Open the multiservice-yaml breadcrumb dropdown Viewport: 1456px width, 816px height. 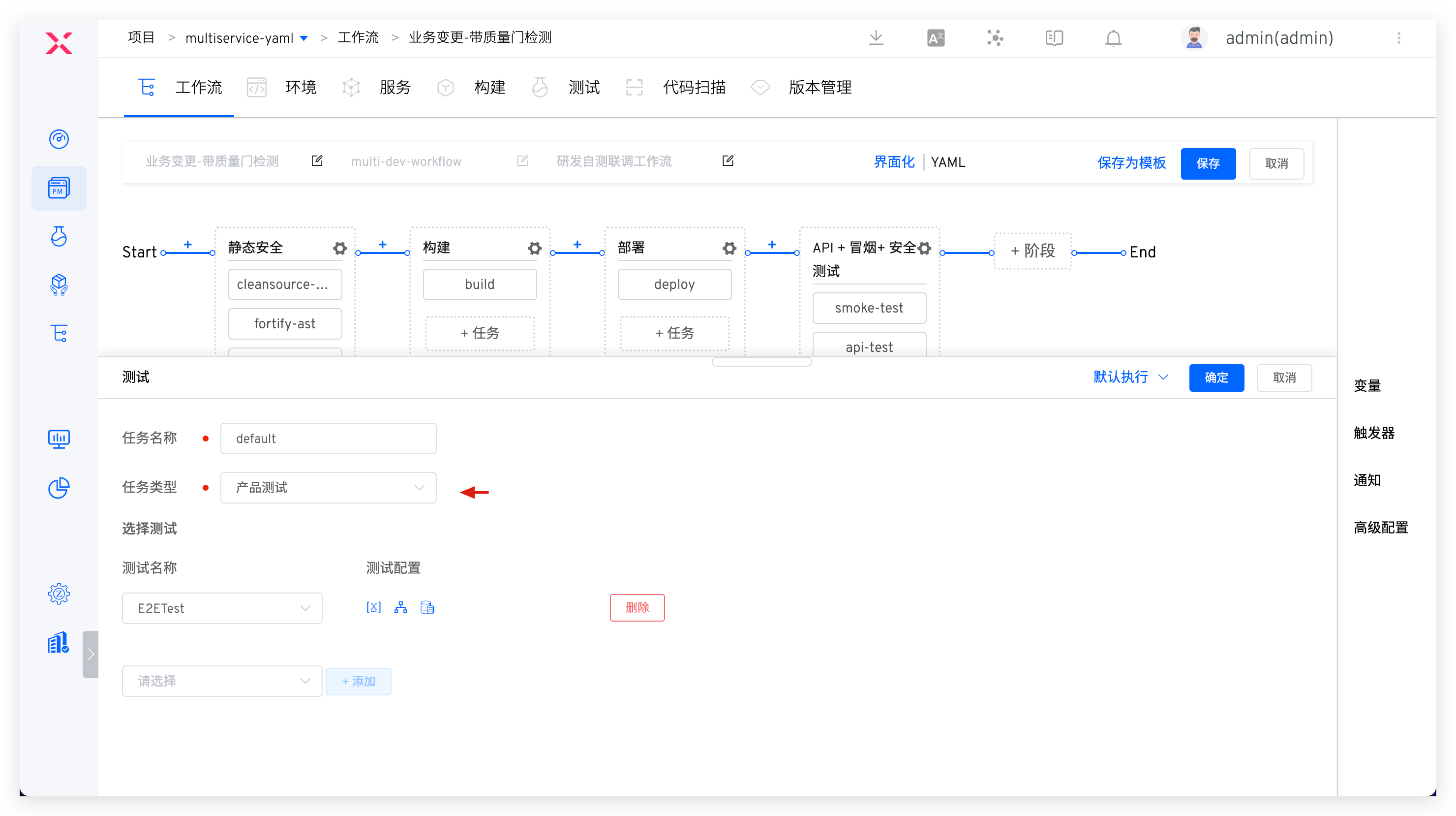pyautogui.click(x=304, y=38)
